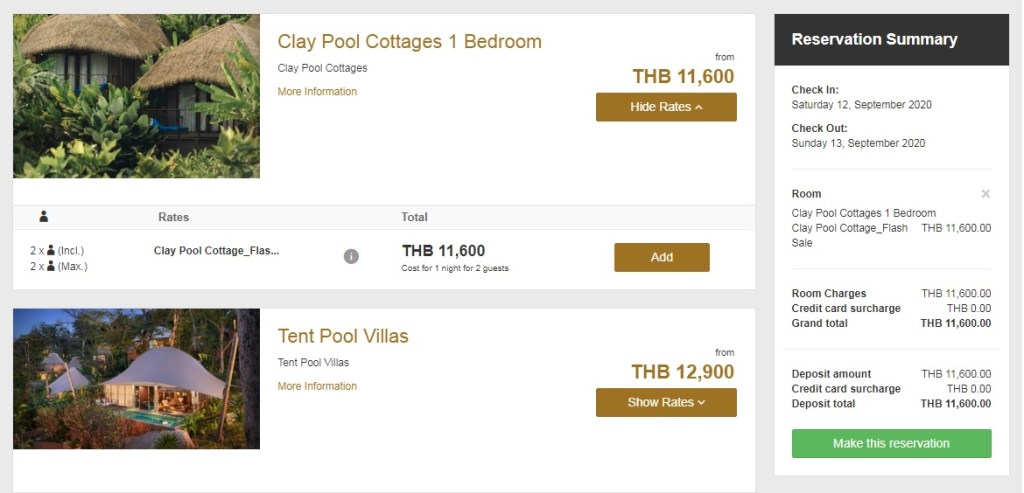Viewport: 1024px width, 493px height.
Task: Select the Clay Pool Cottages 1 Bedroom title
Action: pyautogui.click(x=409, y=42)
